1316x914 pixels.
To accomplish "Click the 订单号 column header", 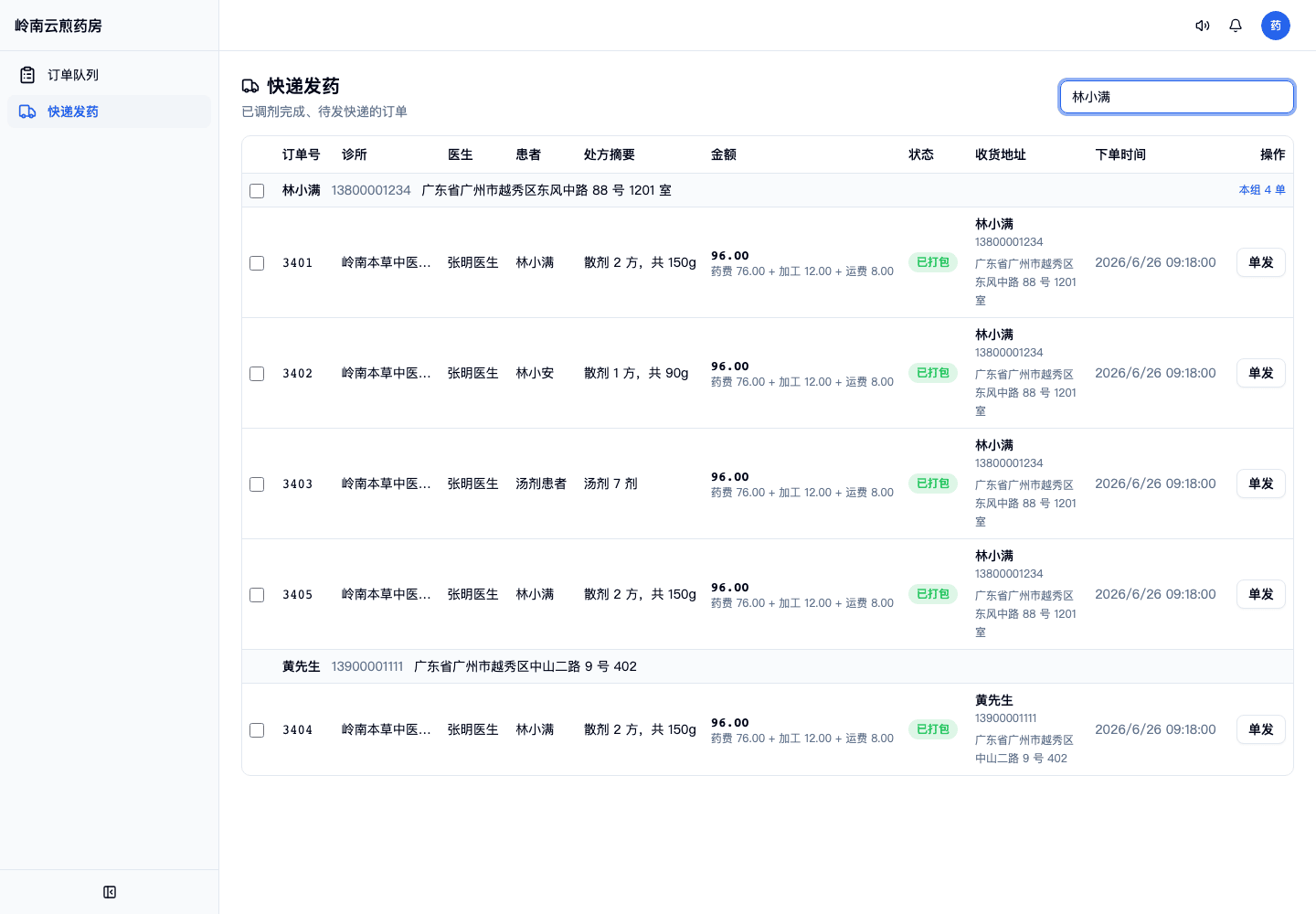I will point(302,154).
